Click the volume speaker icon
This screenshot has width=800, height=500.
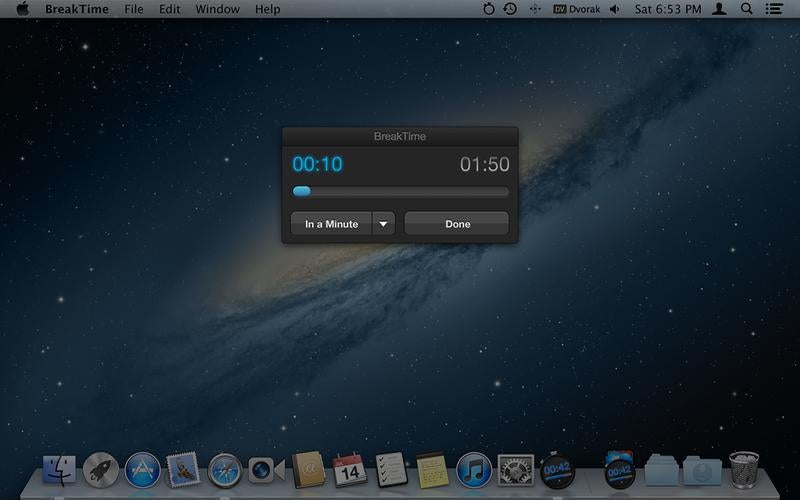click(x=614, y=9)
